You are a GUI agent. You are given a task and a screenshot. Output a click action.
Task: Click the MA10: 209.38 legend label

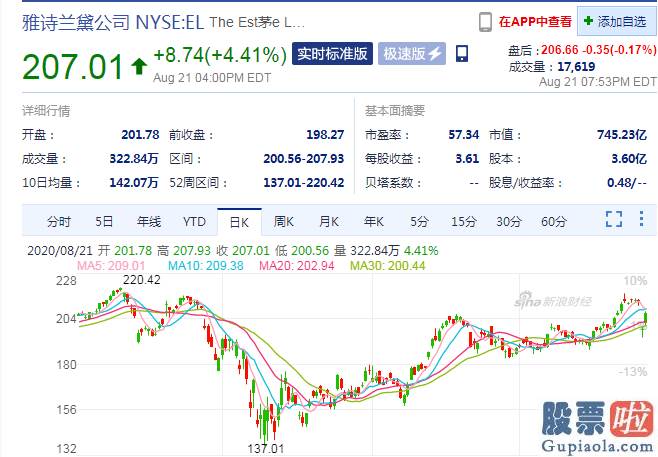tap(206, 266)
